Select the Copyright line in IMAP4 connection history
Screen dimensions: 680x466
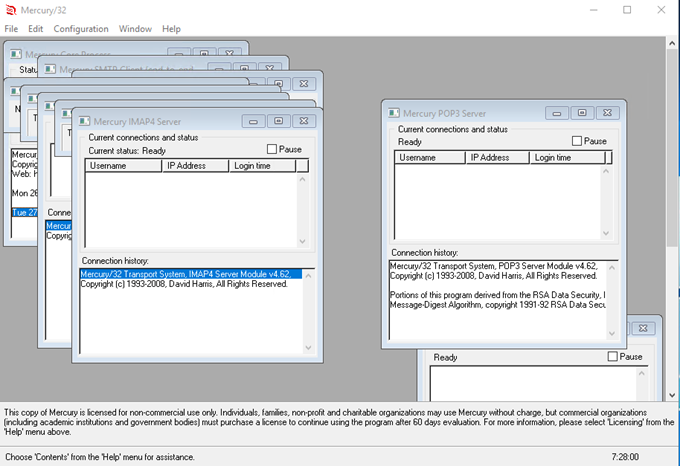coord(184,284)
